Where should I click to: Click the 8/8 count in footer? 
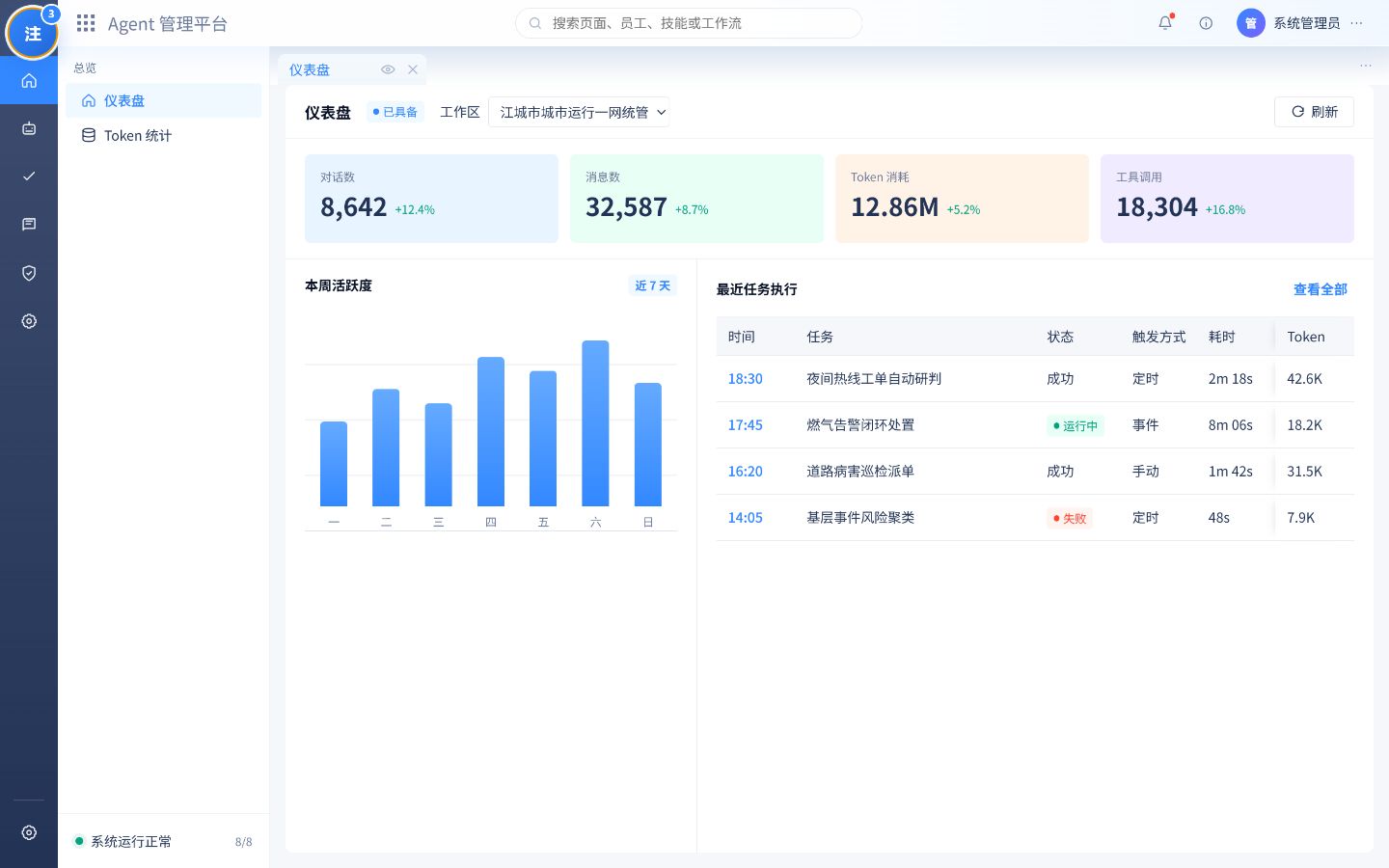point(243,842)
